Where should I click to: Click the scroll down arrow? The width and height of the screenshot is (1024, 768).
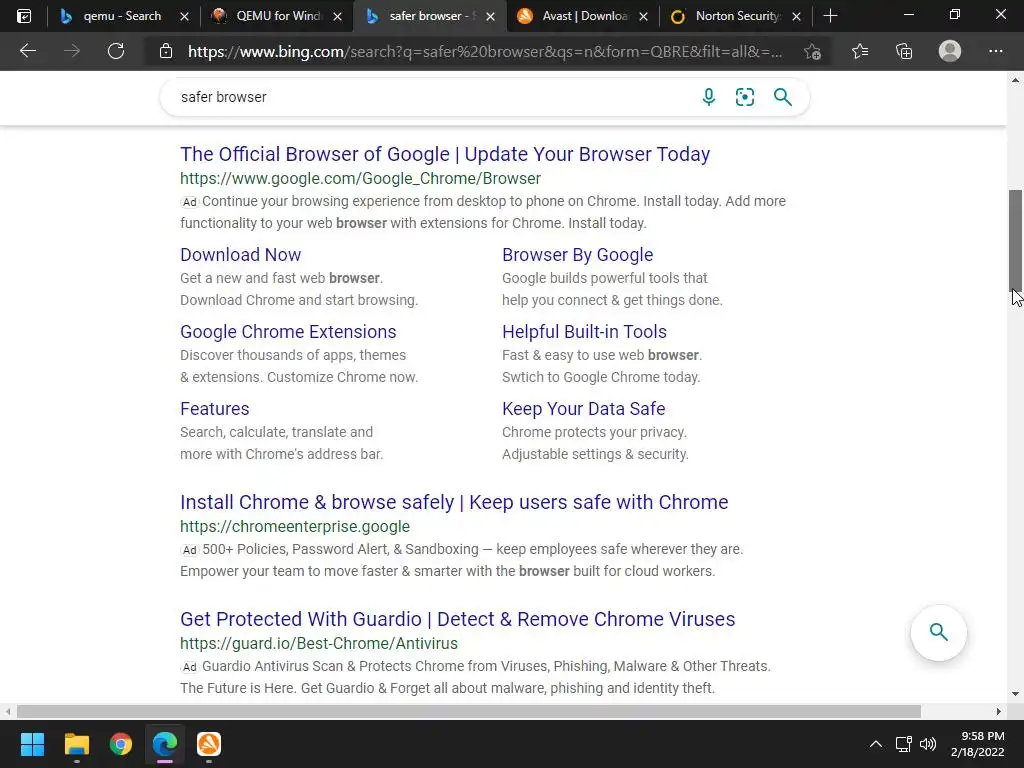tap(1015, 694)
